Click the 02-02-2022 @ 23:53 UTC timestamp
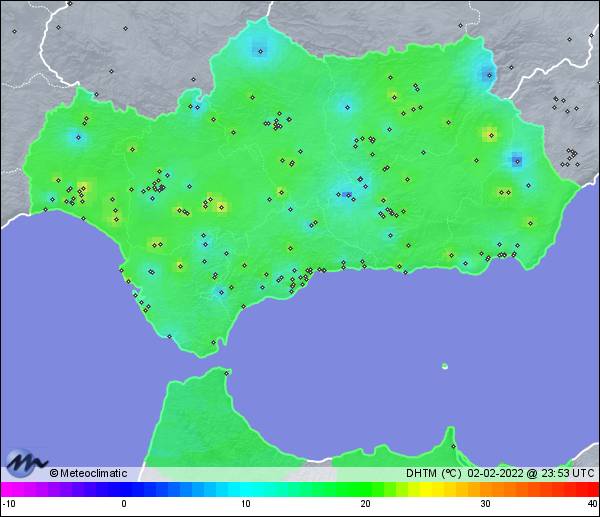The image size is (600, 517). pos(531,473)
